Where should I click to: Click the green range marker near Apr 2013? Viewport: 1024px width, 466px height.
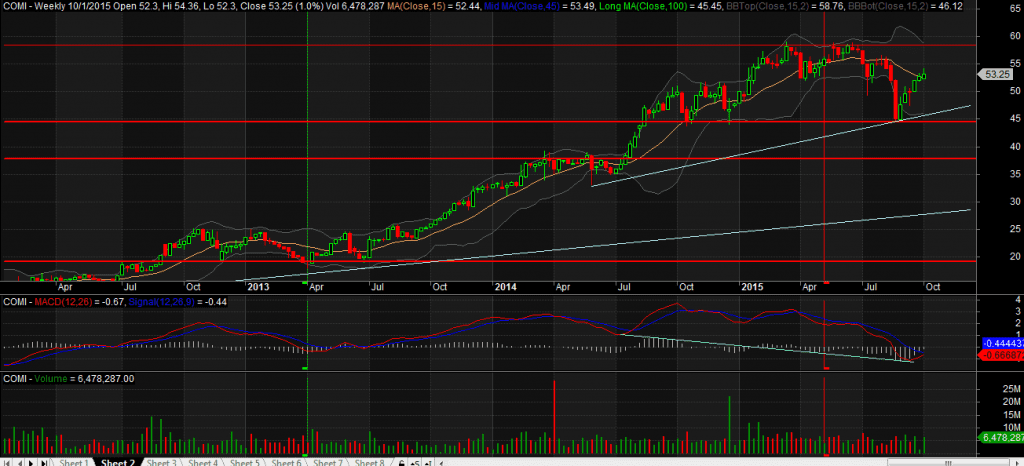coord(306,283)
